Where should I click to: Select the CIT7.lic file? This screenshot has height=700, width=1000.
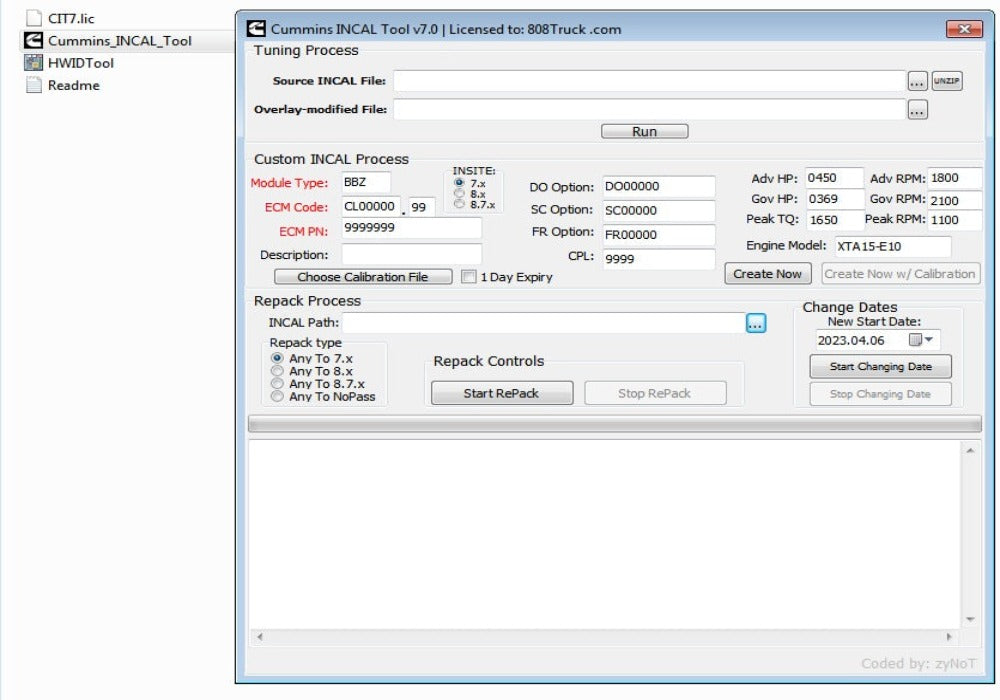tap(71, 19)
